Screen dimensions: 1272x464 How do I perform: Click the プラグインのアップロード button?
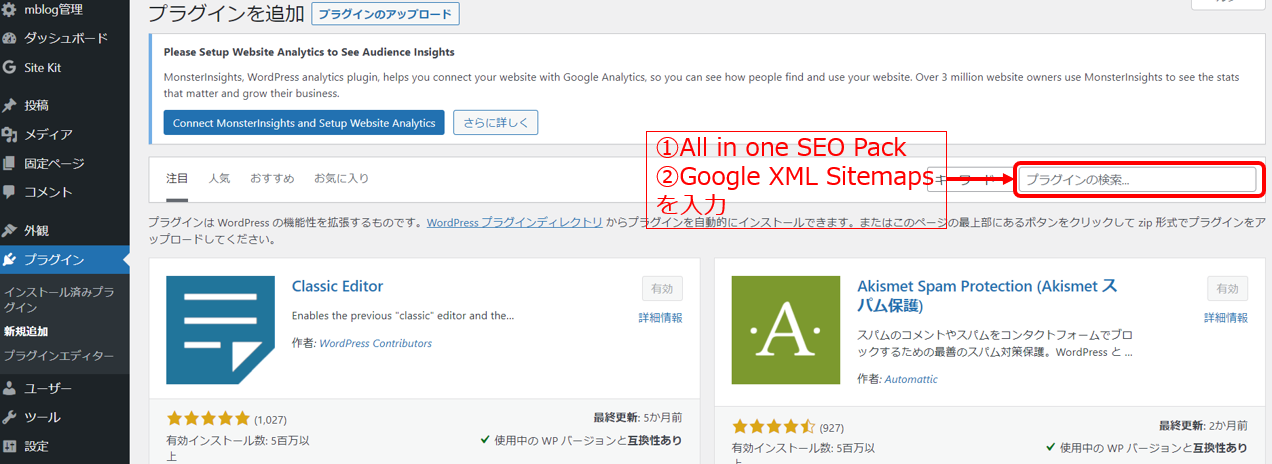tap(385, 14)
